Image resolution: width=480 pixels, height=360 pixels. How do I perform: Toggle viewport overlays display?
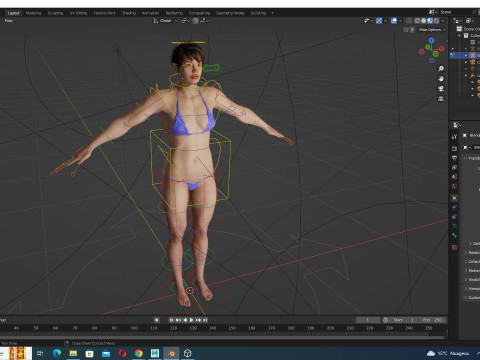(394, 21)
